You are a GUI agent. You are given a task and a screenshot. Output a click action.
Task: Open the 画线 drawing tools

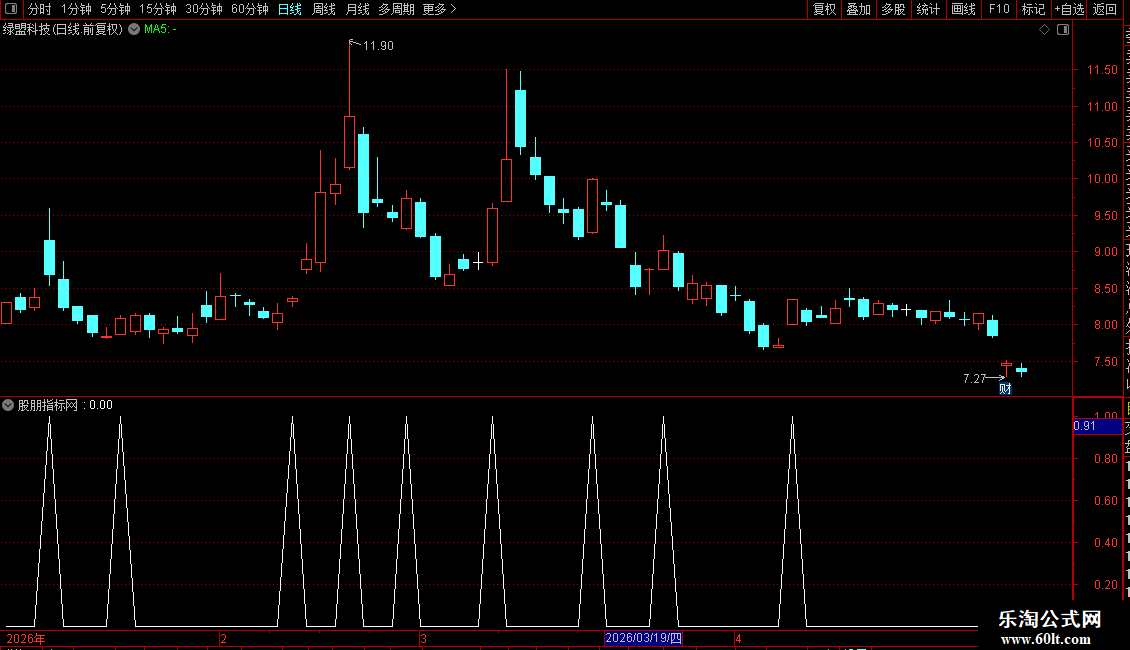pos(964,9)
